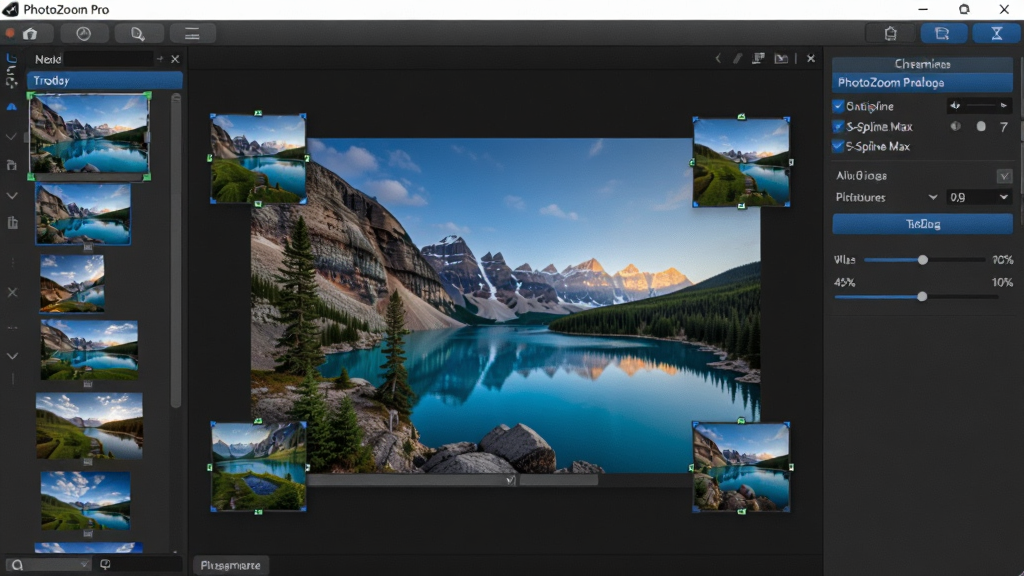Select the Troday header tab

click(104, 80)
